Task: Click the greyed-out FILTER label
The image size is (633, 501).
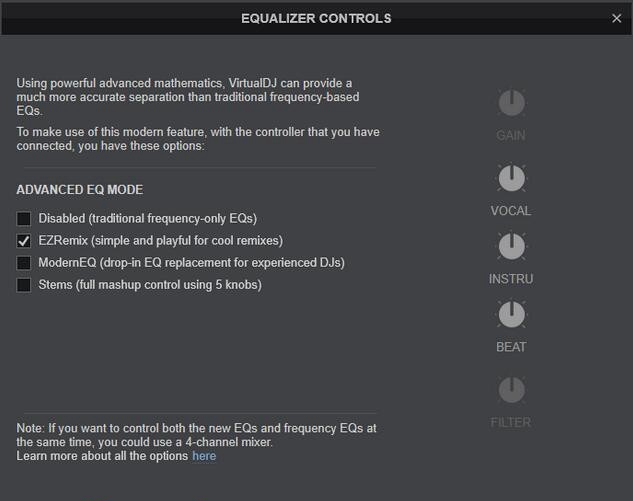Action: 511,422
